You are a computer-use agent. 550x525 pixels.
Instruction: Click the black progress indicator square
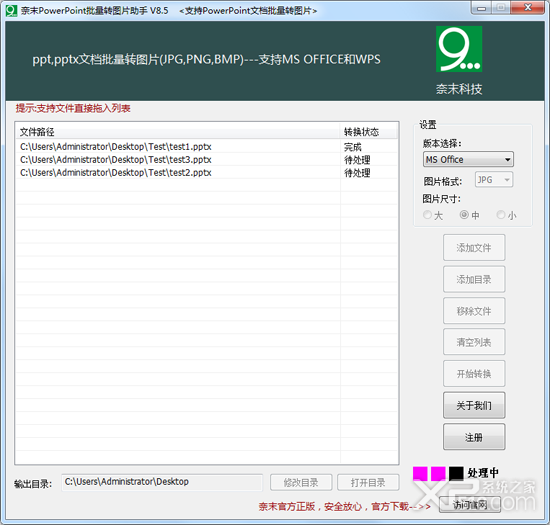coord(456,473)
